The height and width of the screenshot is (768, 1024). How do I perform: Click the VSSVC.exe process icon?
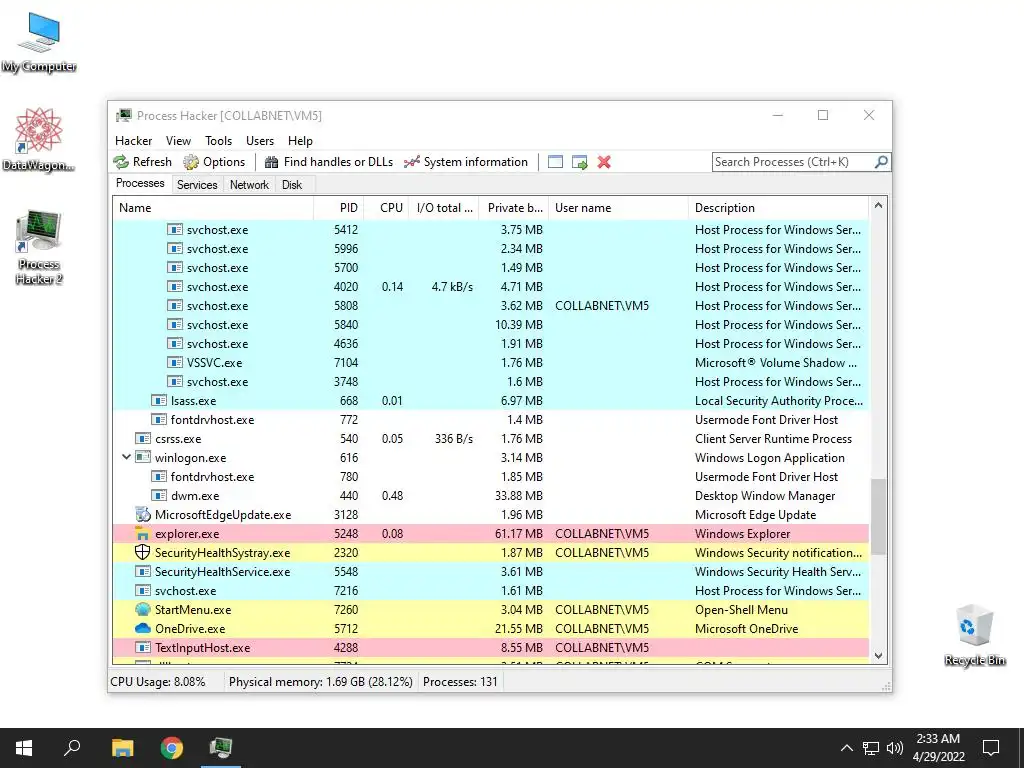pyautogui.click(x=174, y=362)
